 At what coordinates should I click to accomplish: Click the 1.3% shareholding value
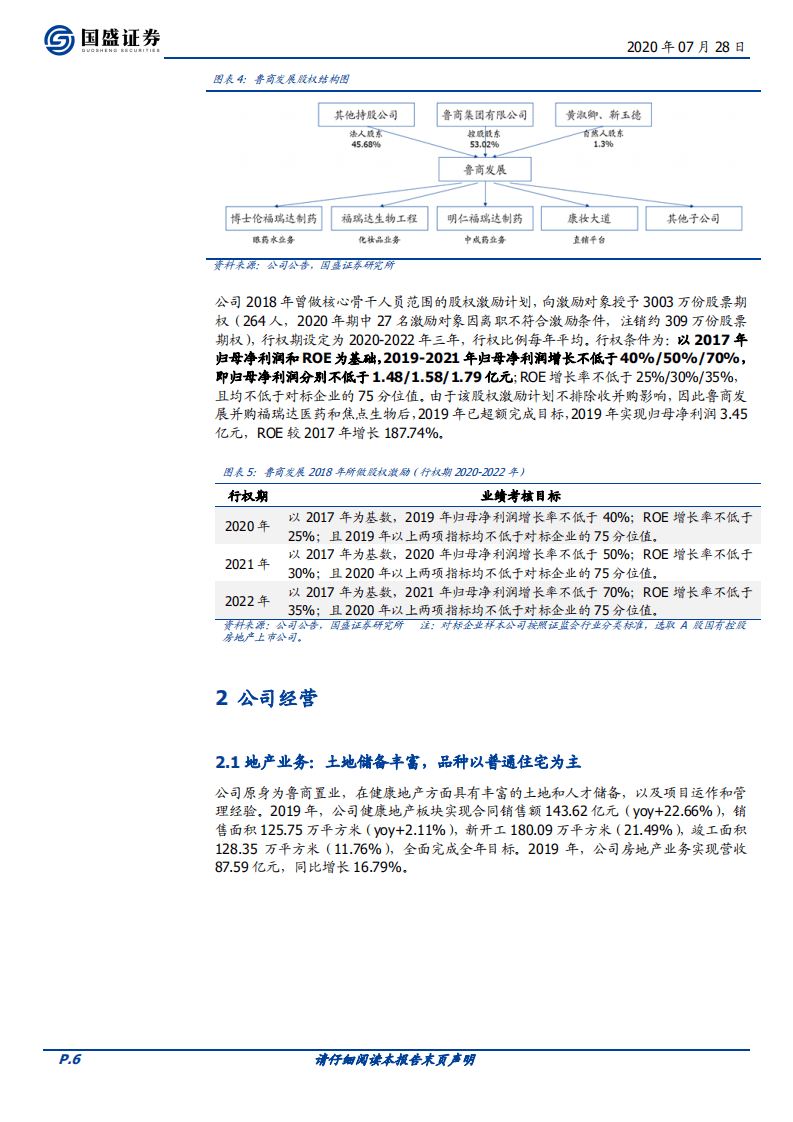603,144
